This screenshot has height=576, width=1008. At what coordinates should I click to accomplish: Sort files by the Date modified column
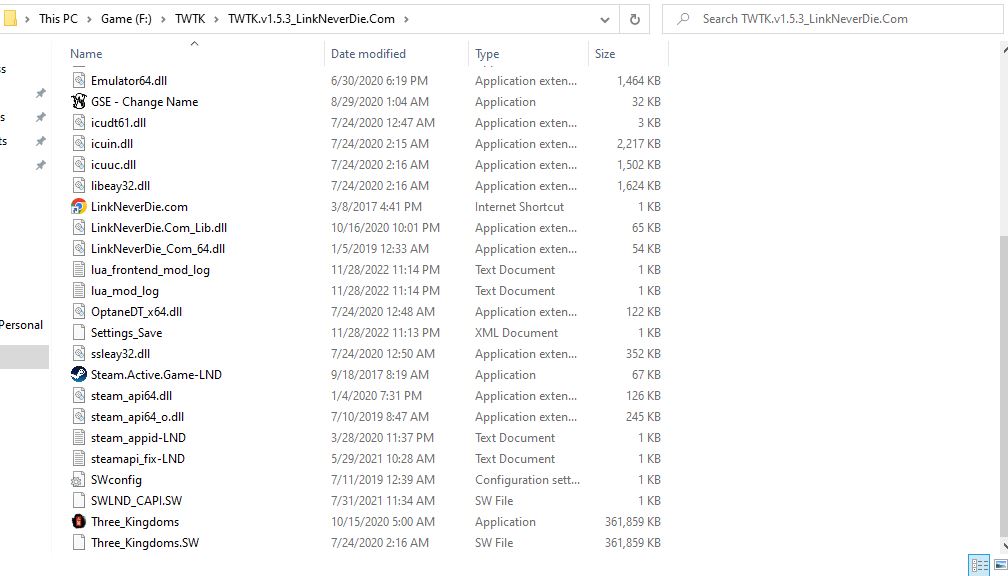(368, 54)
